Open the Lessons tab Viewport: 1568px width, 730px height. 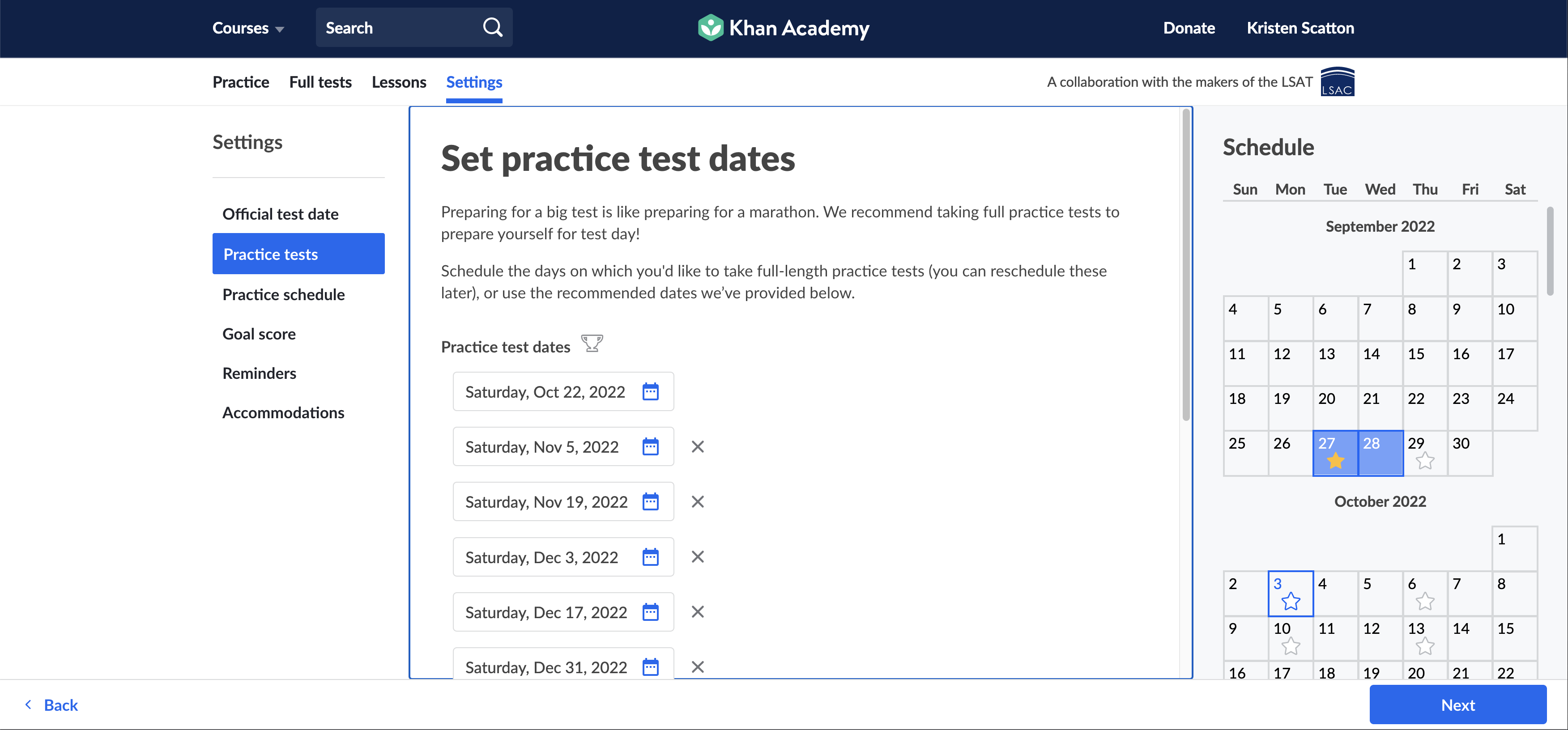pyautogui.click(x=399, y=82)
